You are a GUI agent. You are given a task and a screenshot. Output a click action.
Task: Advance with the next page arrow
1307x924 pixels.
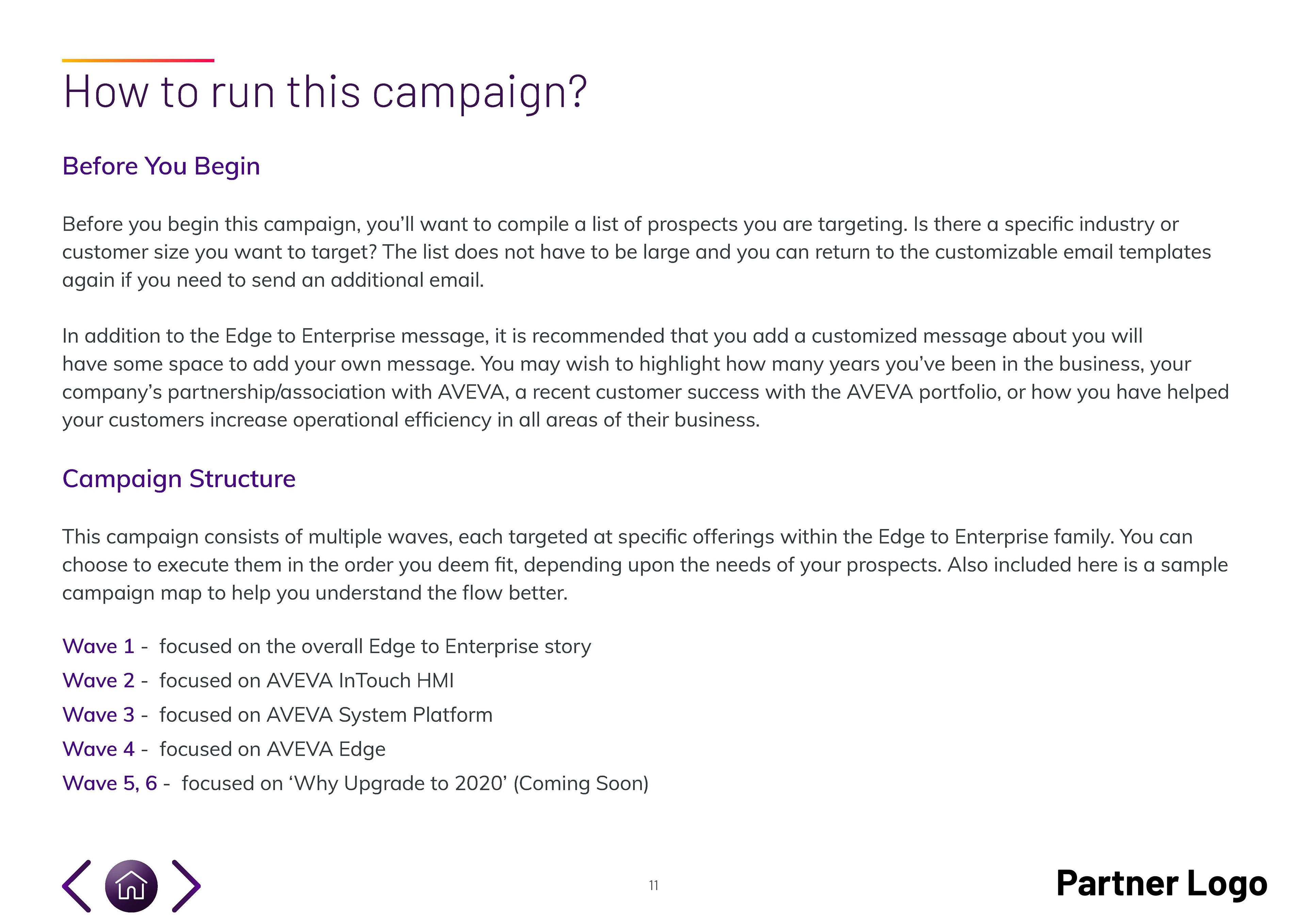pyautogui.click(x=186, y=886)
